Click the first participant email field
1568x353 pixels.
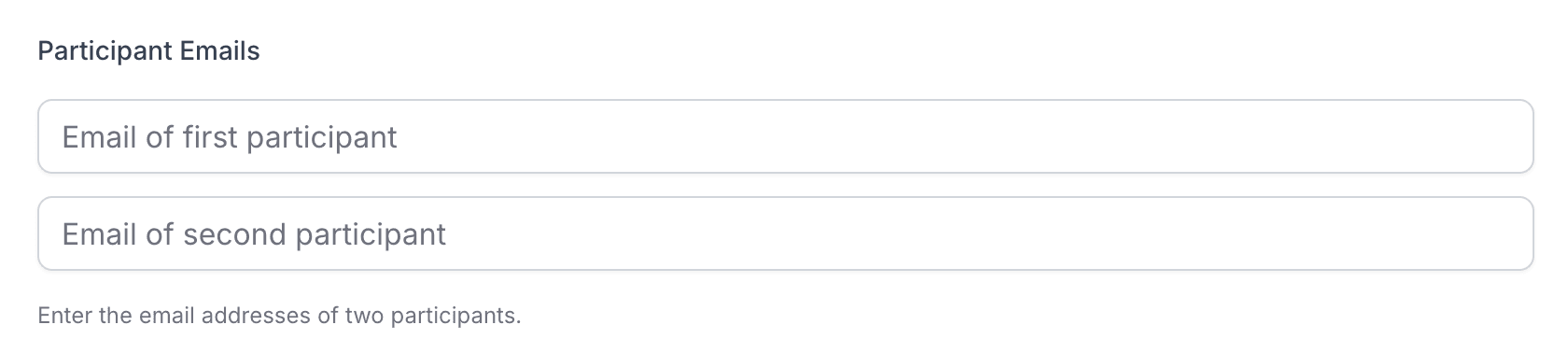coord(785,136)
